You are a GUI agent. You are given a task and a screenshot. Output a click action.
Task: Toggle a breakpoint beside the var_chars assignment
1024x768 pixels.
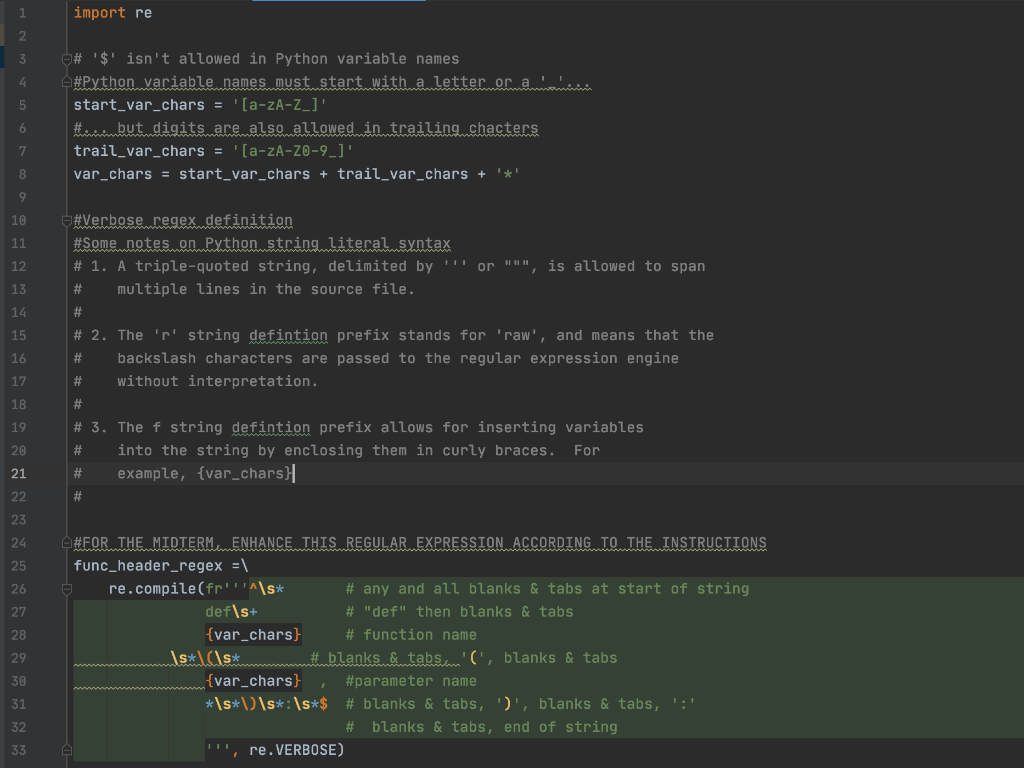(45, 173)
